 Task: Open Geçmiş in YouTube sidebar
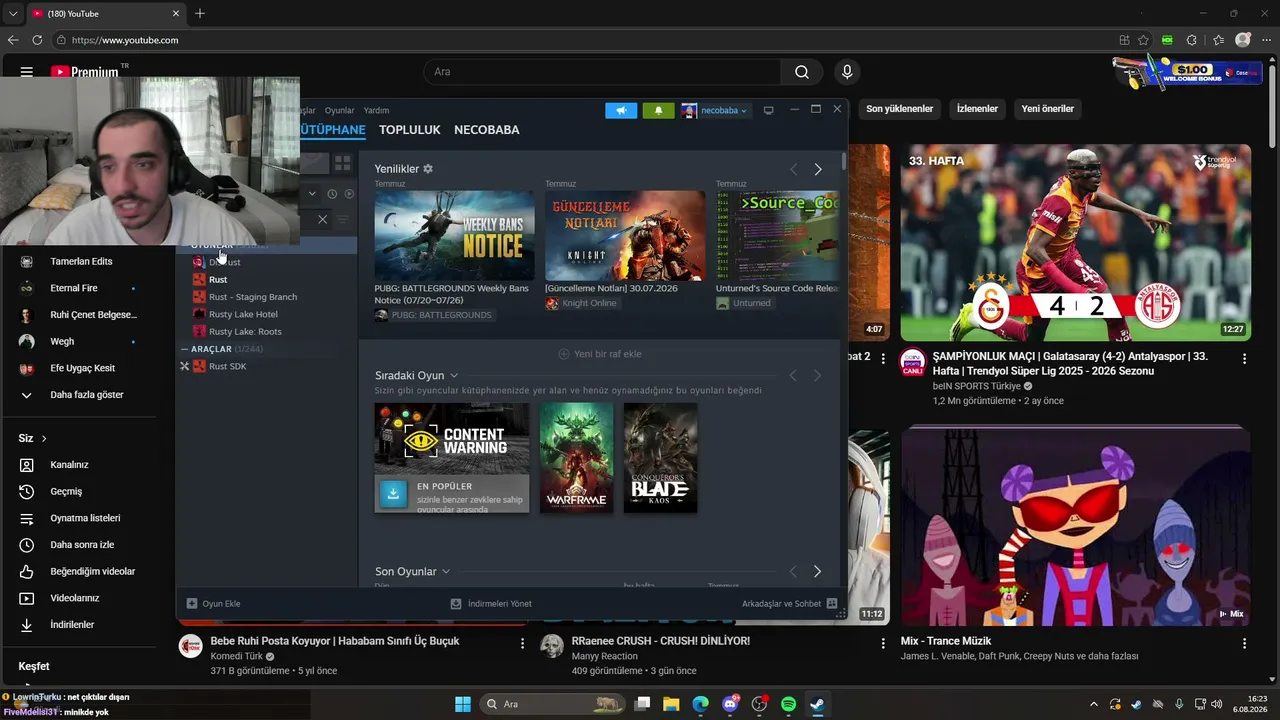[66, 492]
